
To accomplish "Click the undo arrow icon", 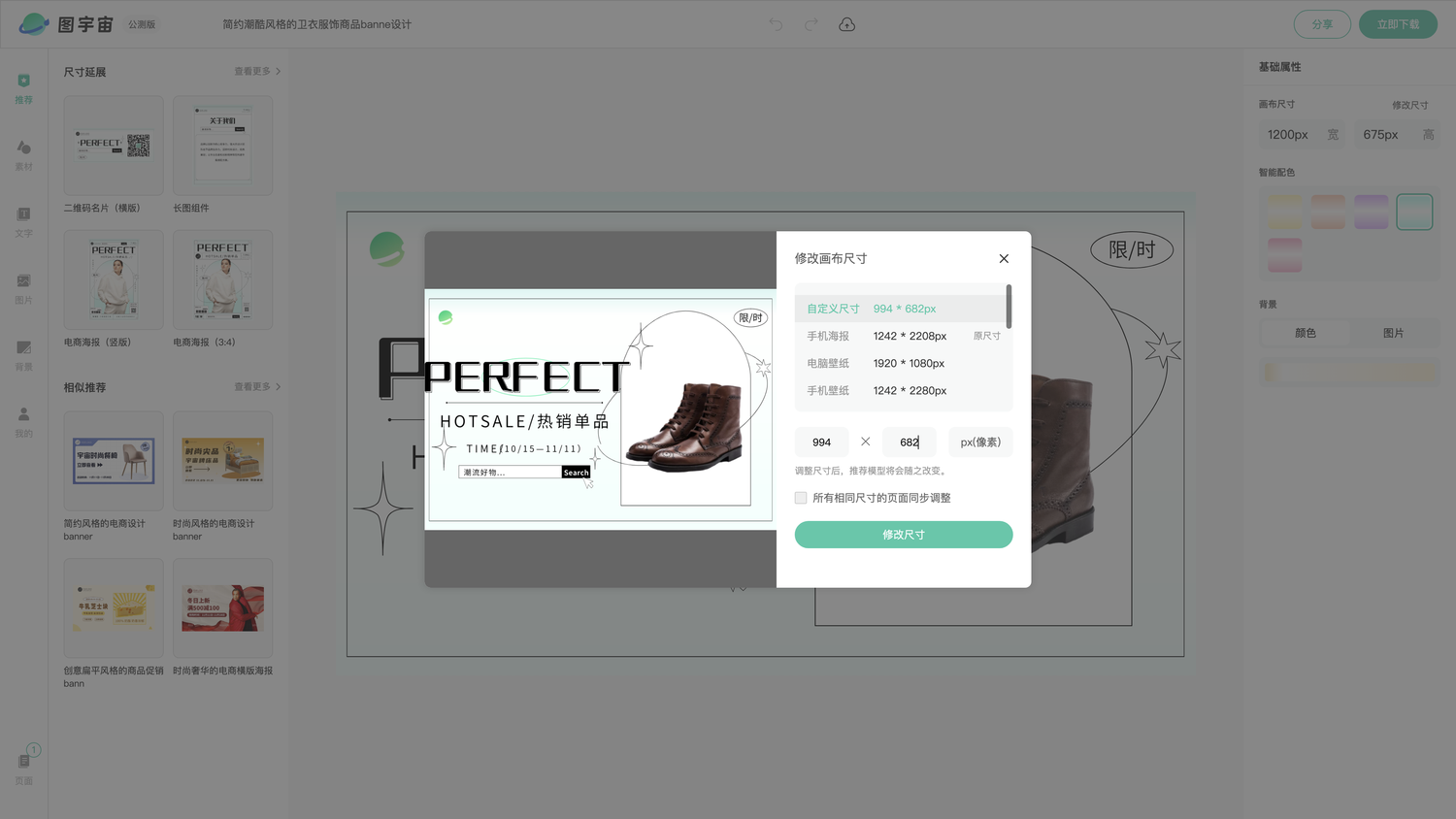I will [776, 24].
